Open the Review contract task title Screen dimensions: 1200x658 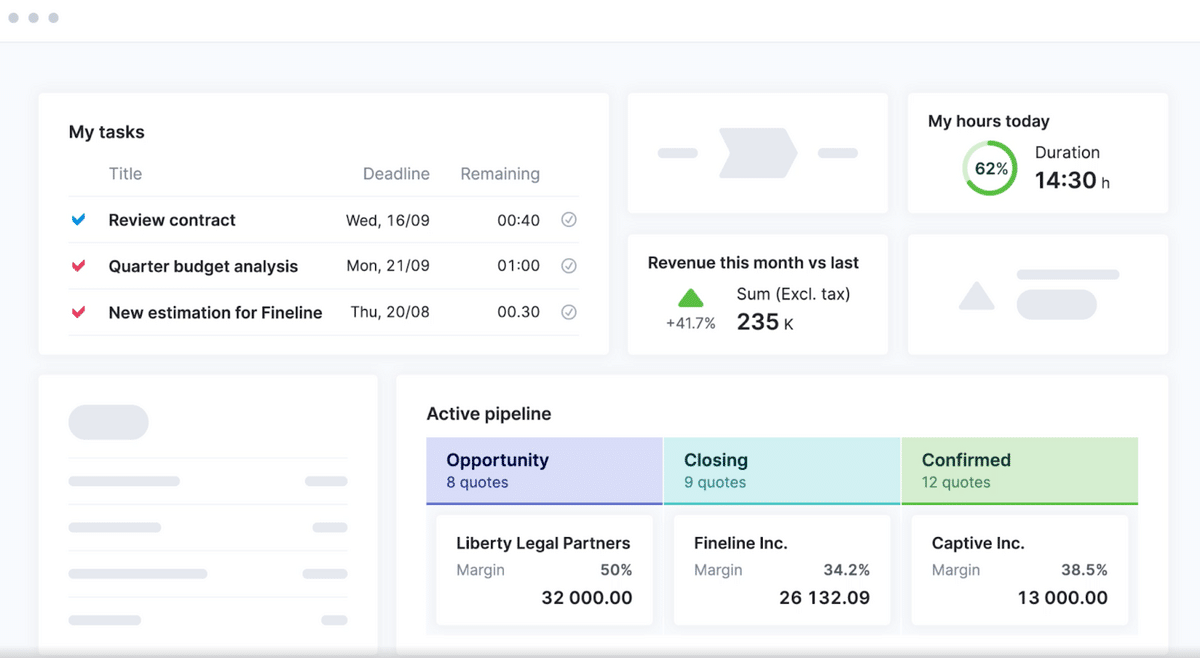(172, 220)
